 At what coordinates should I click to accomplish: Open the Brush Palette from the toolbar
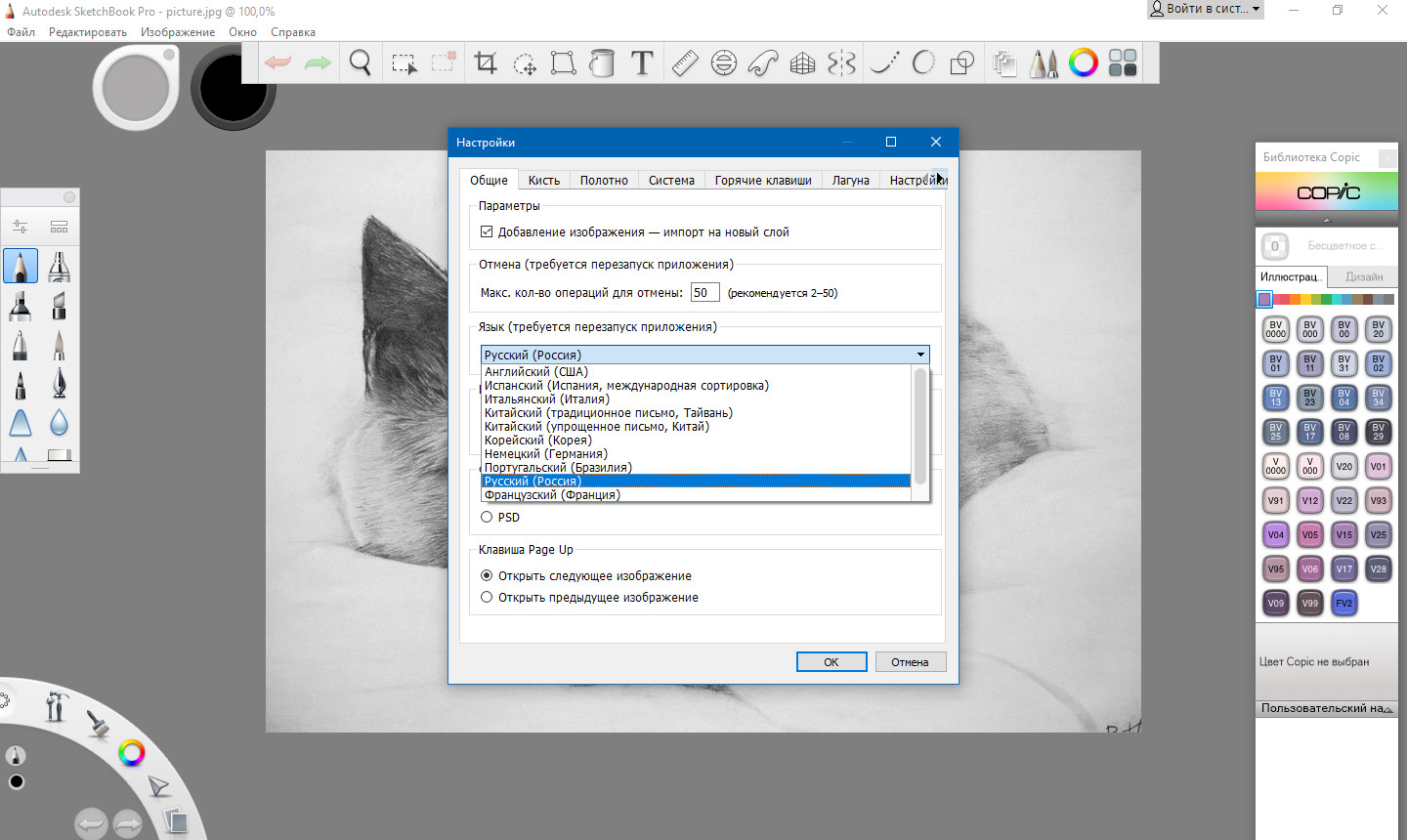1044,63
